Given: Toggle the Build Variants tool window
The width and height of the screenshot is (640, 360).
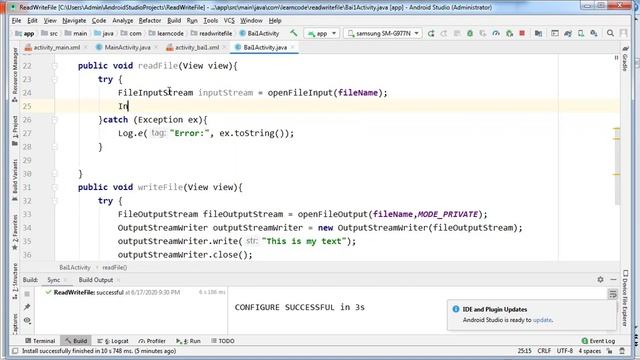Looking at the screenshot, I should tap(15, 180).
